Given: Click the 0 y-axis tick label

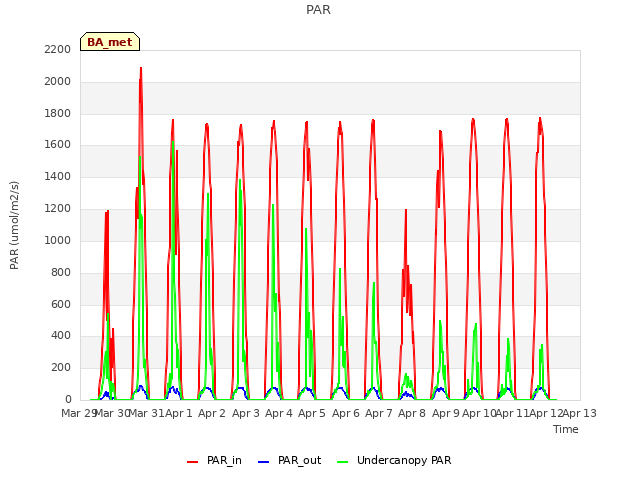Looking at the screenshot, I should point(68,399).
